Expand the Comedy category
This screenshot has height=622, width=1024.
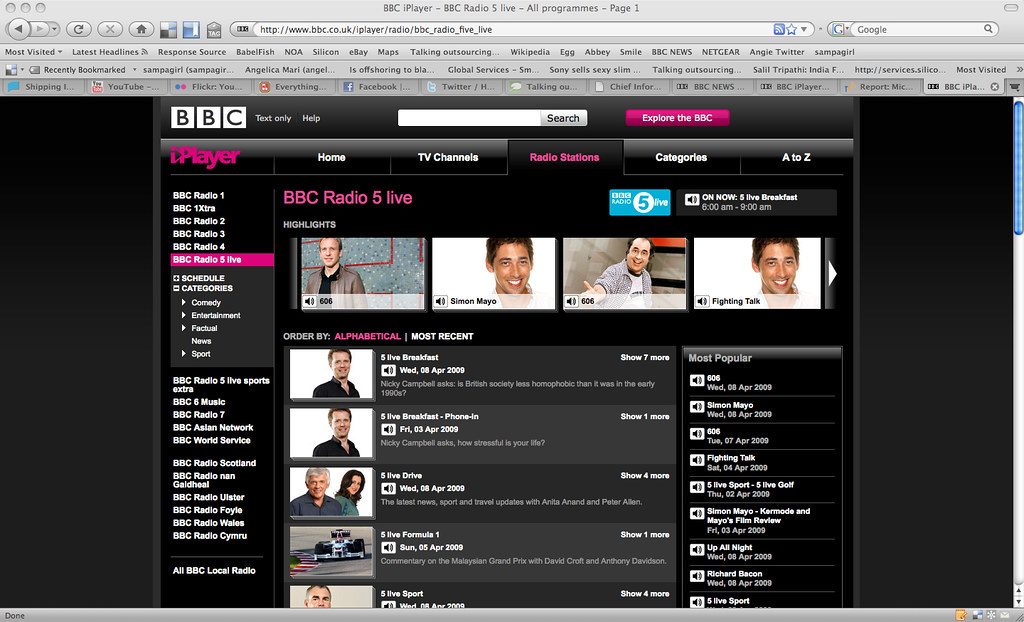[x=184, y=303]
